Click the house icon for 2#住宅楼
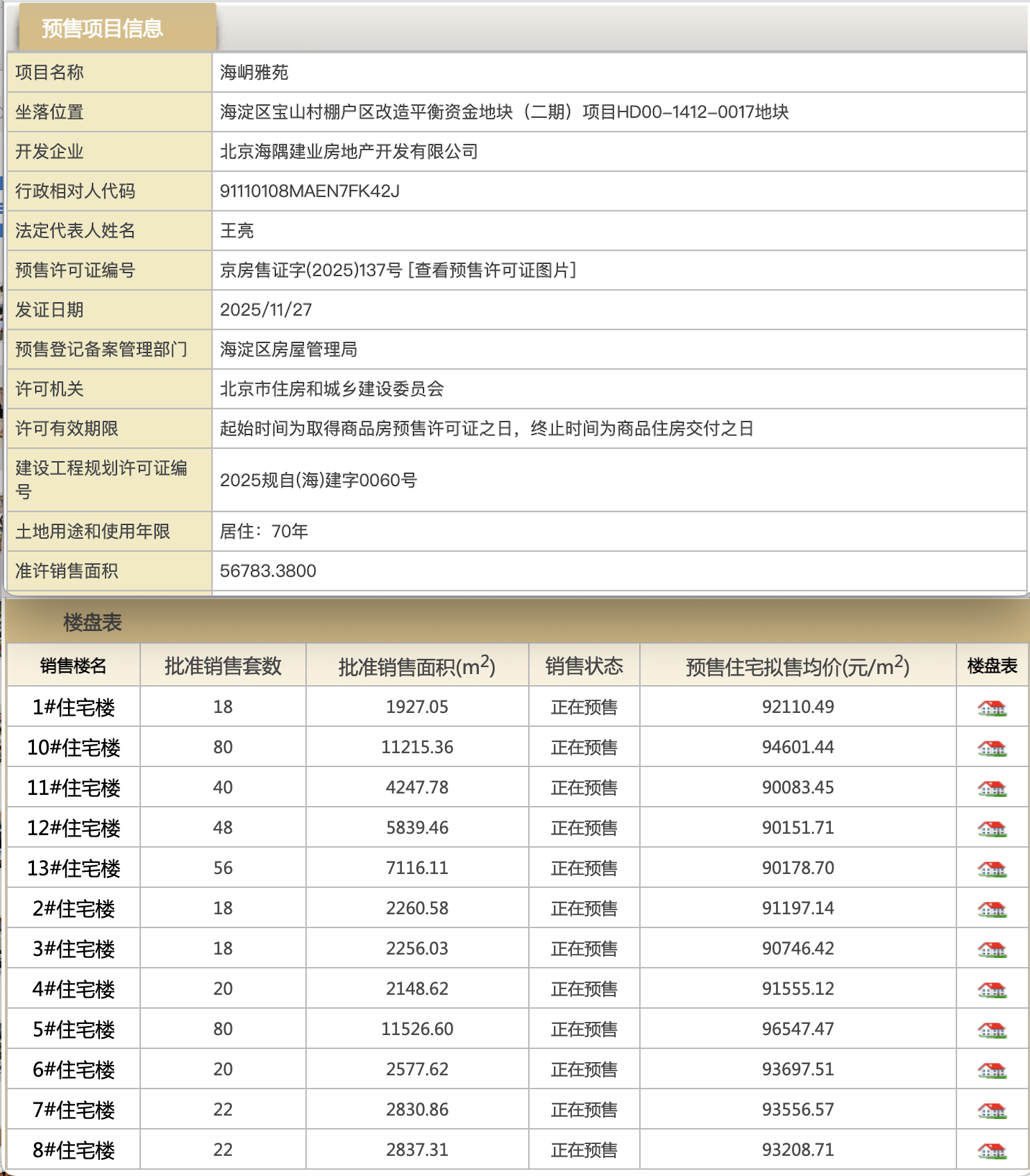 pos(992,909)
